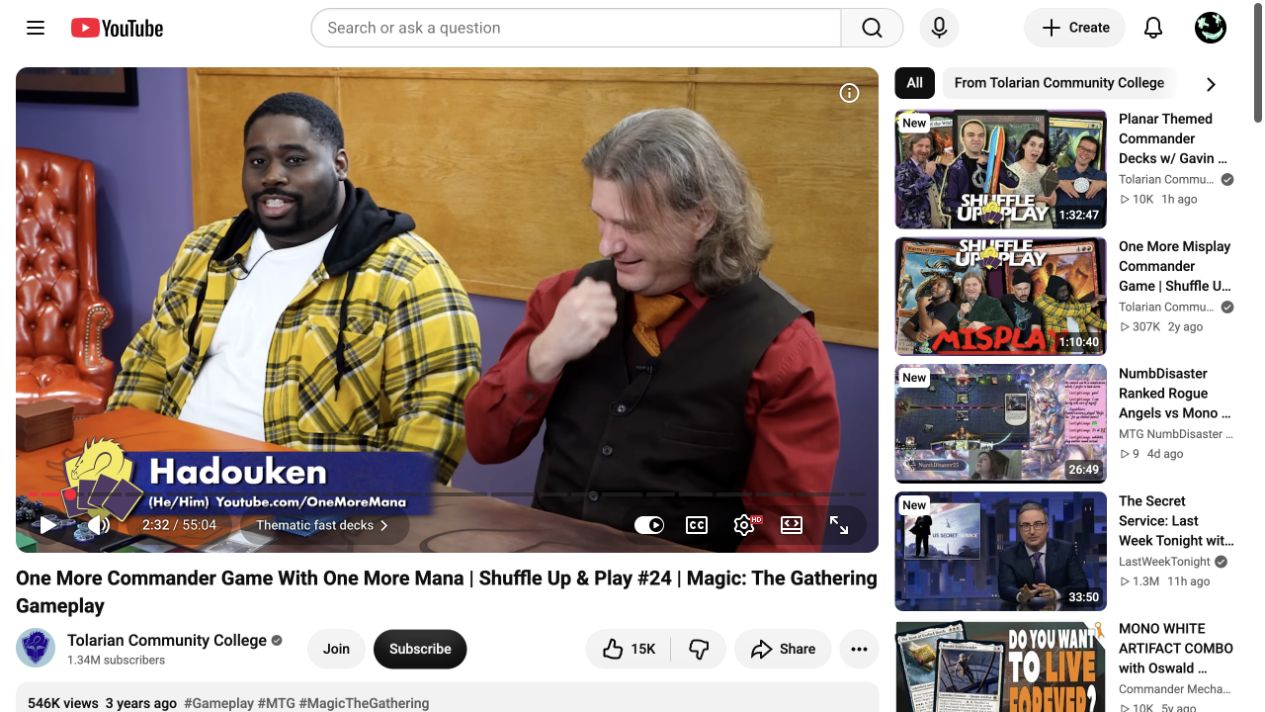
Task: Switch to theater mode
Action: click(x=791, y=525)
